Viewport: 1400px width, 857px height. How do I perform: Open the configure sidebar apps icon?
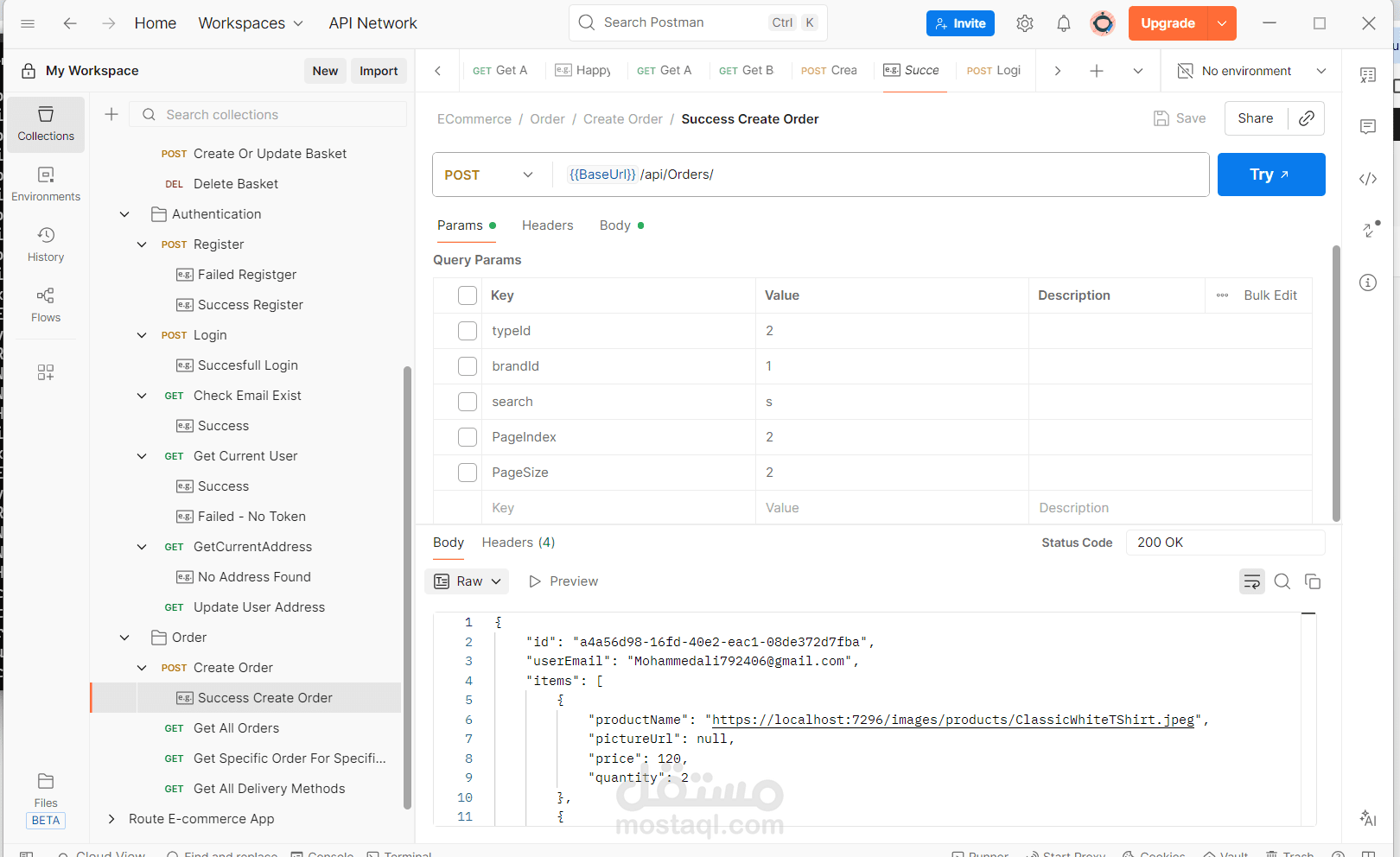tap(46, 372)
